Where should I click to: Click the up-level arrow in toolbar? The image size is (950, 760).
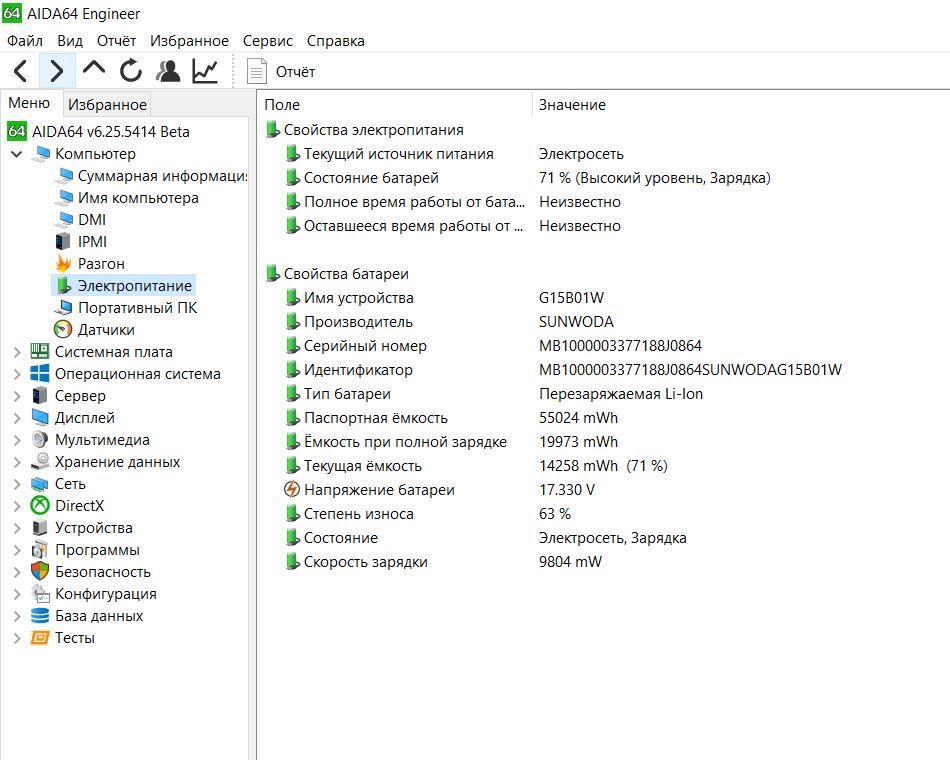click(x=94, y=70)
